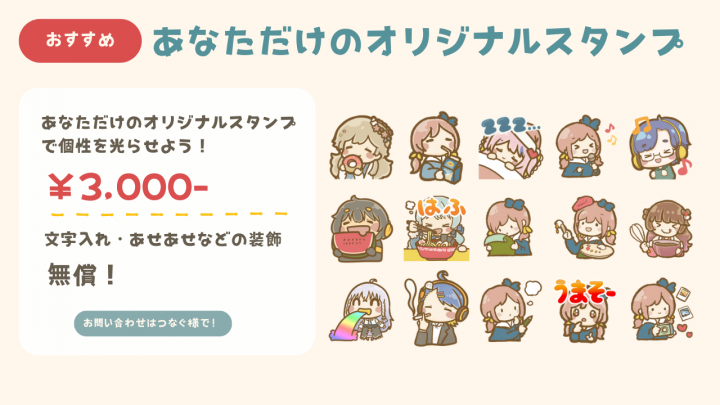This screenshot has width=720, height=405.
Task: Click the singing girl with microphone sticker
Action: pos(585,146)
